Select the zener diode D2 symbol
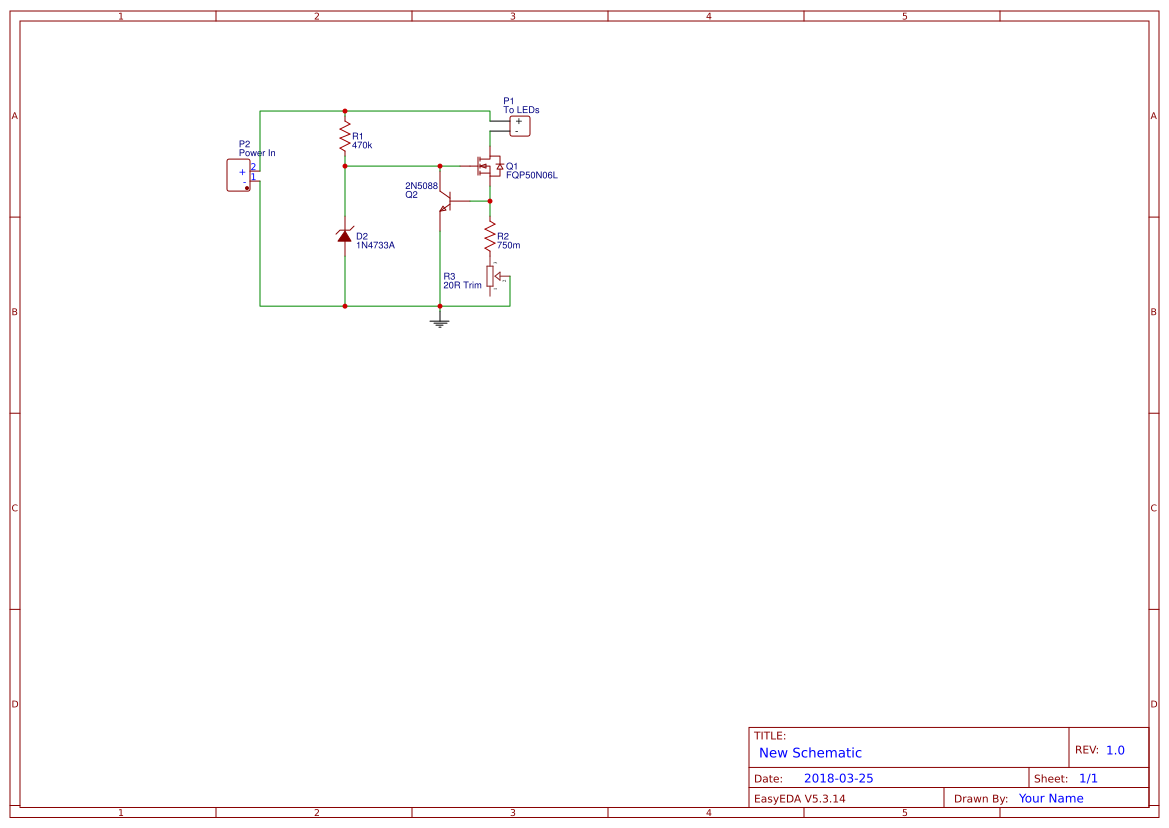The image size is (1169, 828). [x=345, y=236]
